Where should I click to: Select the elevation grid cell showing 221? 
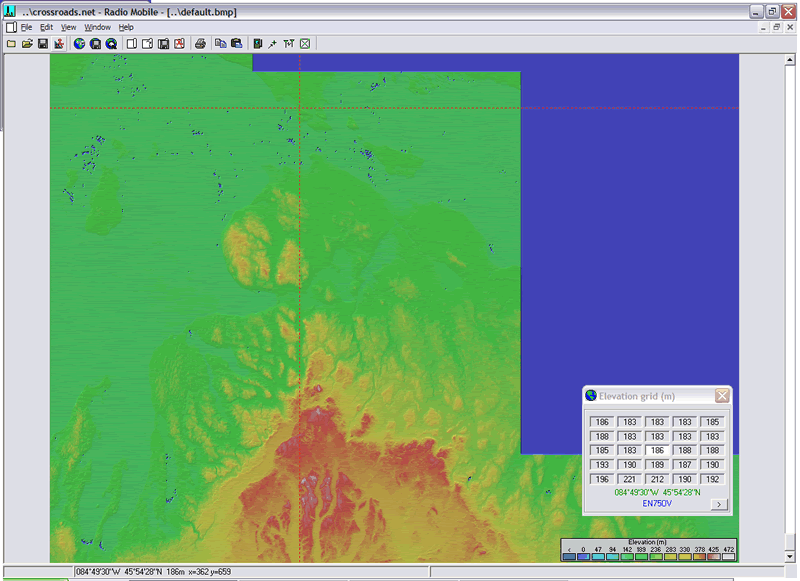629,479
